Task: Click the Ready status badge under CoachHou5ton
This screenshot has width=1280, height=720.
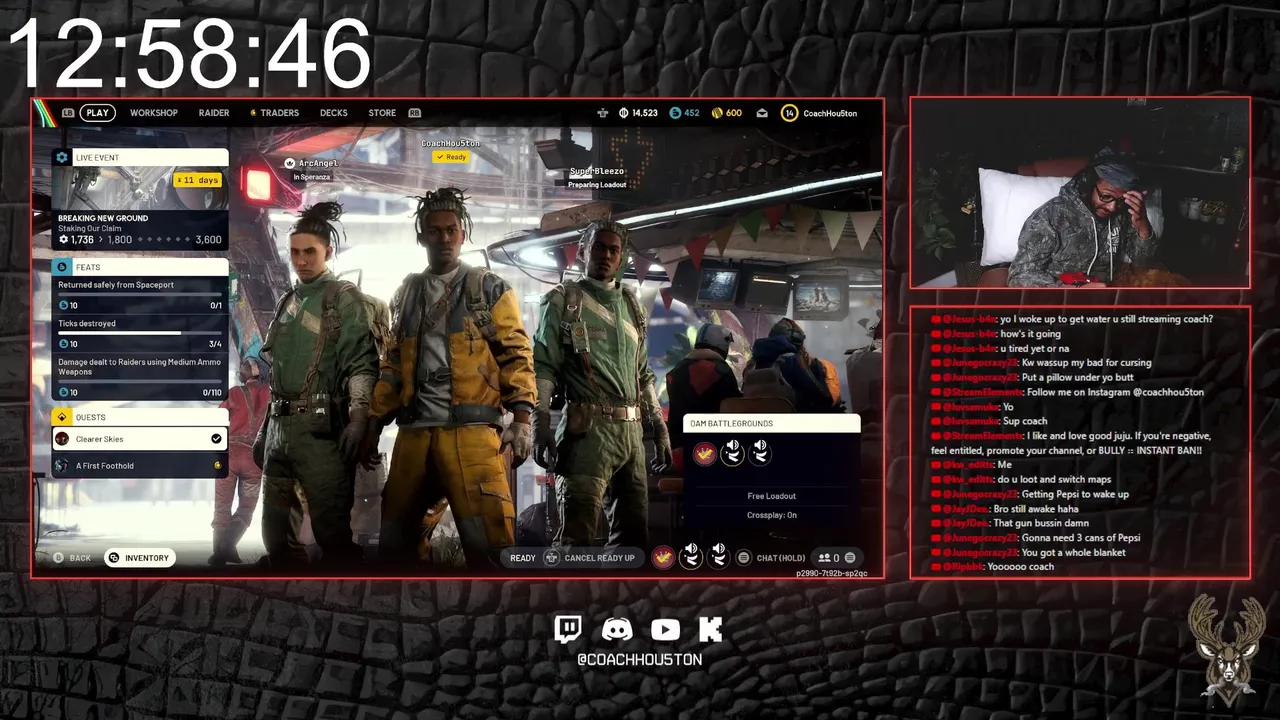Action: (x=451, y=157)
